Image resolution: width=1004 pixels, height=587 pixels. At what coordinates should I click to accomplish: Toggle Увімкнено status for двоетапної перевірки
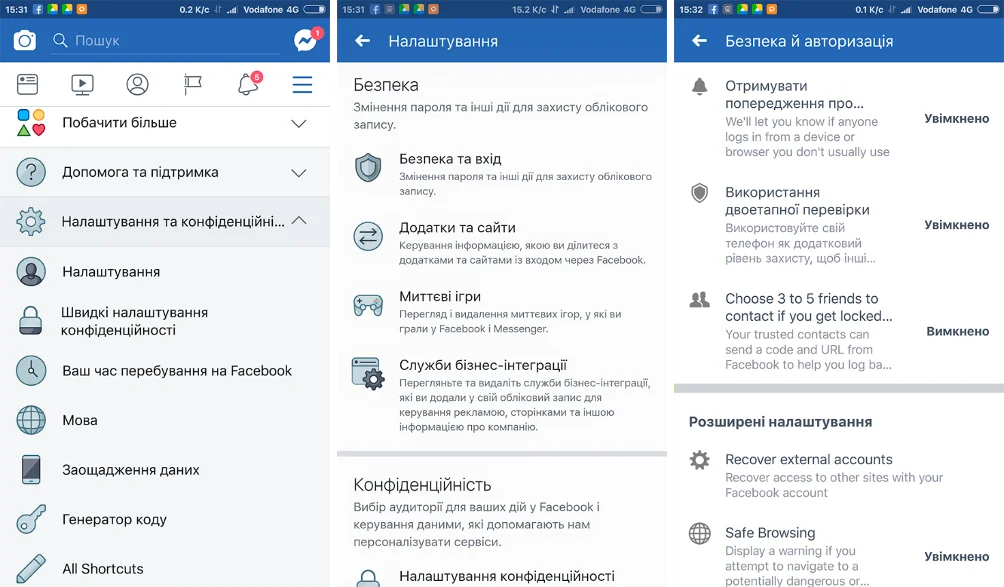956,225
